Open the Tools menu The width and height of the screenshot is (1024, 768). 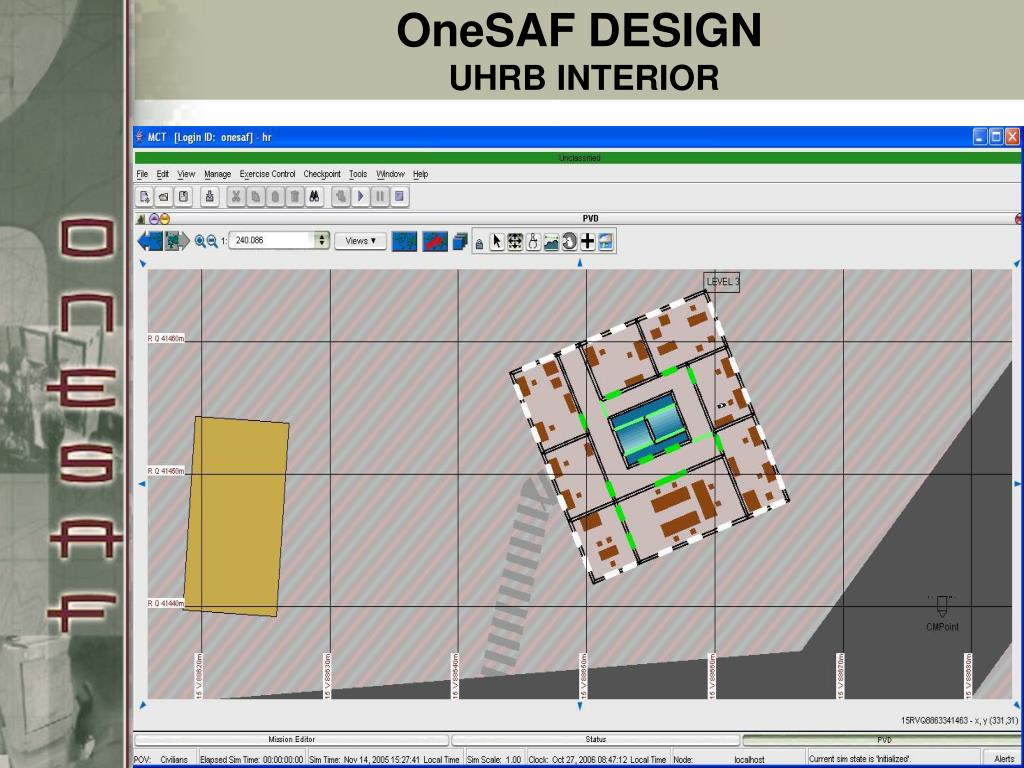tap(358, 174)
